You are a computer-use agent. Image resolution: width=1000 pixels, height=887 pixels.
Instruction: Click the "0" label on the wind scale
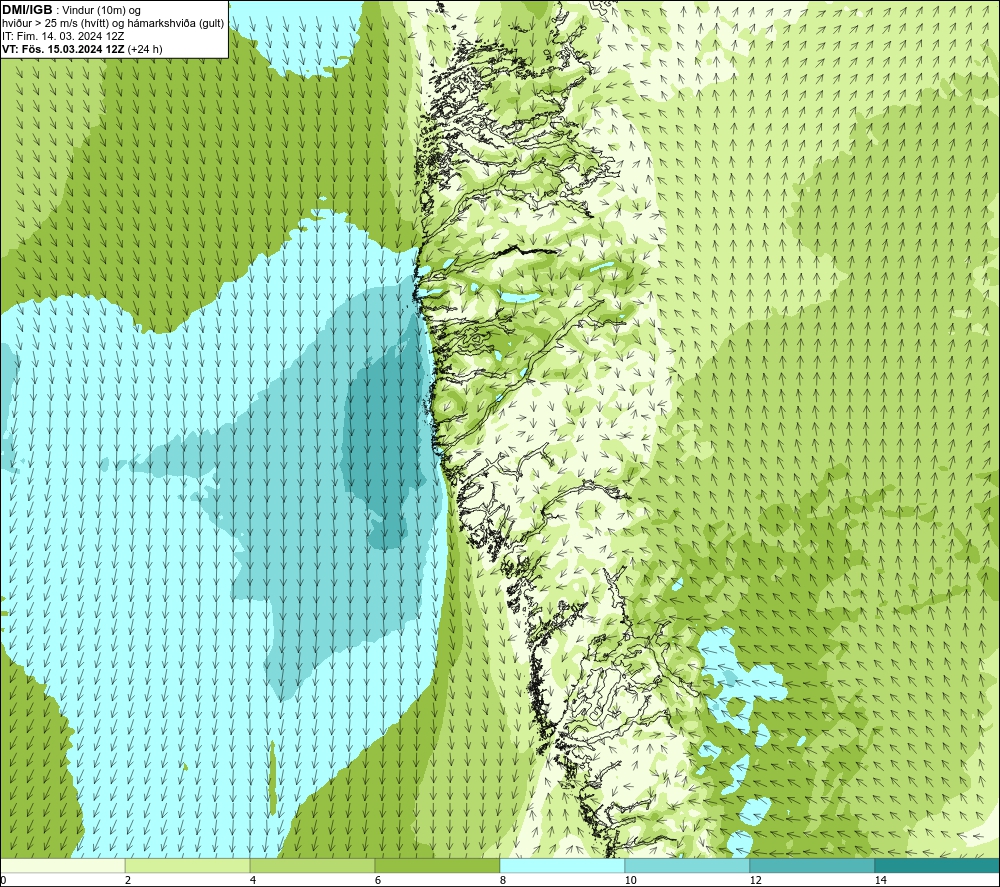pyautogui.click(x=3, y=880)
